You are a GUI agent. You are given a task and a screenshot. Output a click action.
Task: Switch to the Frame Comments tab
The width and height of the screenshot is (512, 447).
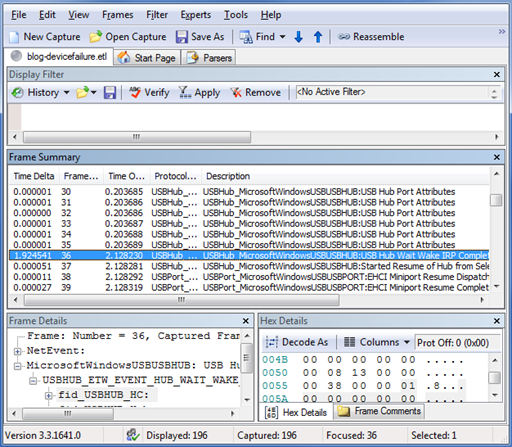pyautogui.click(x=379, y=411)
